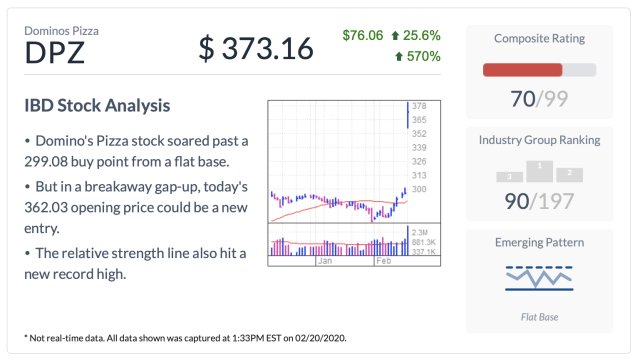Click the Flat Base pattern icon
Screen dimensions: 640x363
pos(539,278)
